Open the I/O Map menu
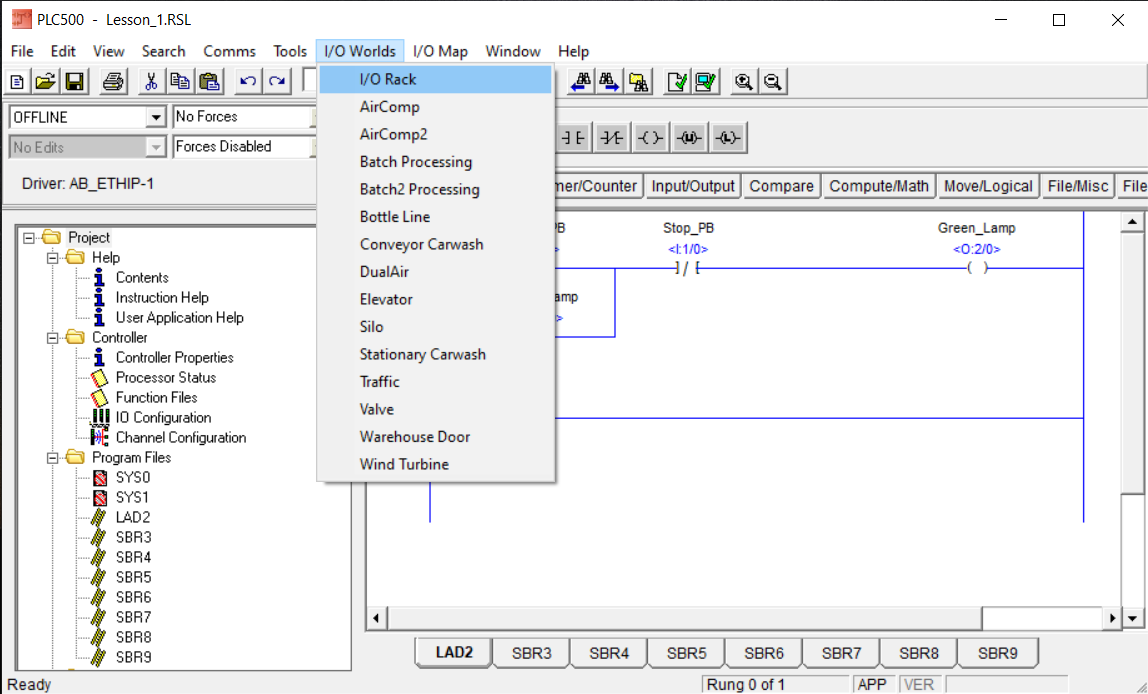This screenshot has height=694, width=1148. 440,51
